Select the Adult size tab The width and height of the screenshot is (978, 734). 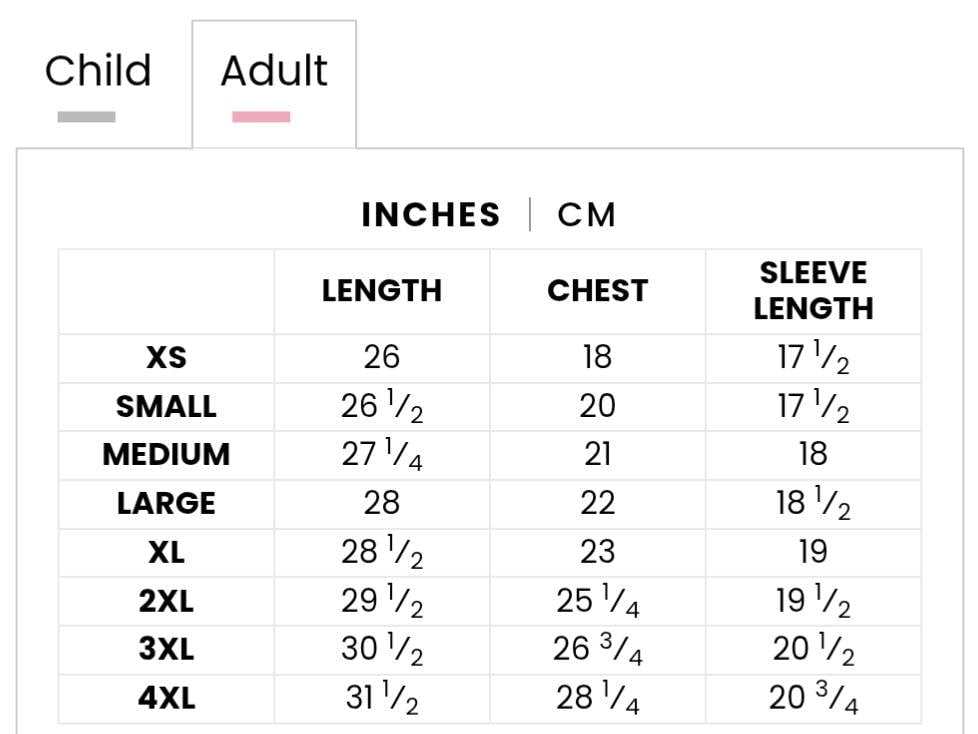point(274,70)
